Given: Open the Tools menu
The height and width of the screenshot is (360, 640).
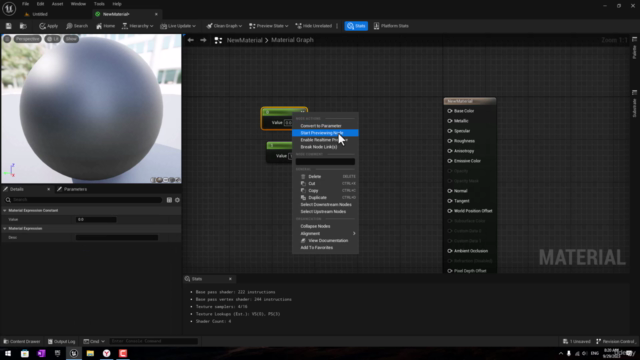Looking at the screenshot, I should [x=99, y=4].
